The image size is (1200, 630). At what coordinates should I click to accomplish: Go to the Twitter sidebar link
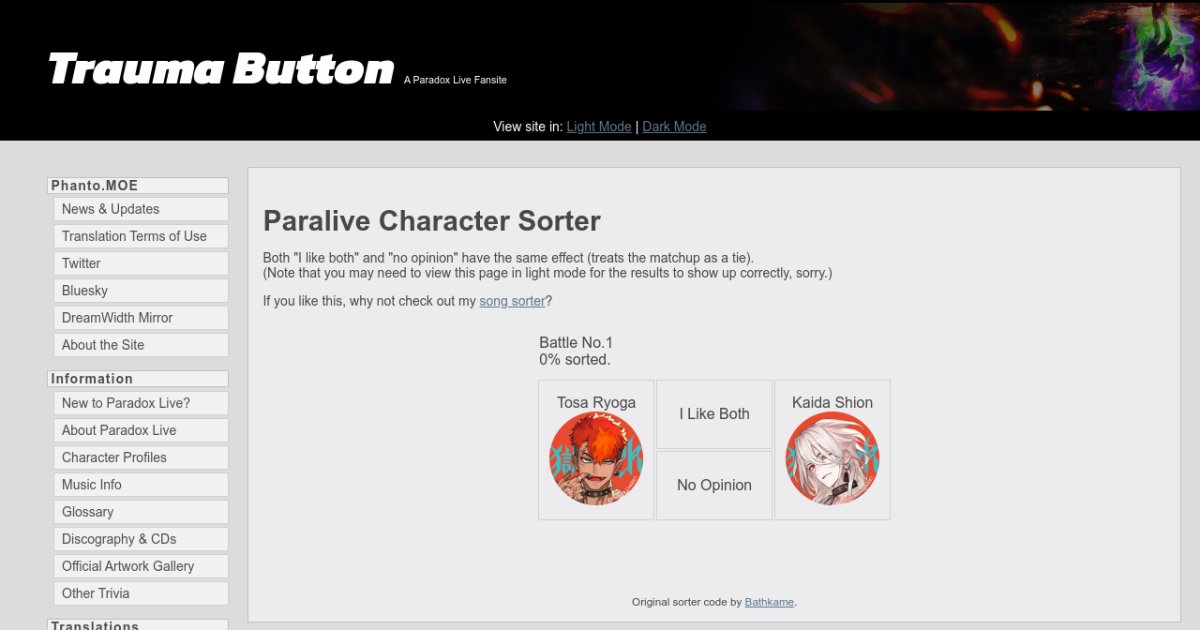[81, 263]
